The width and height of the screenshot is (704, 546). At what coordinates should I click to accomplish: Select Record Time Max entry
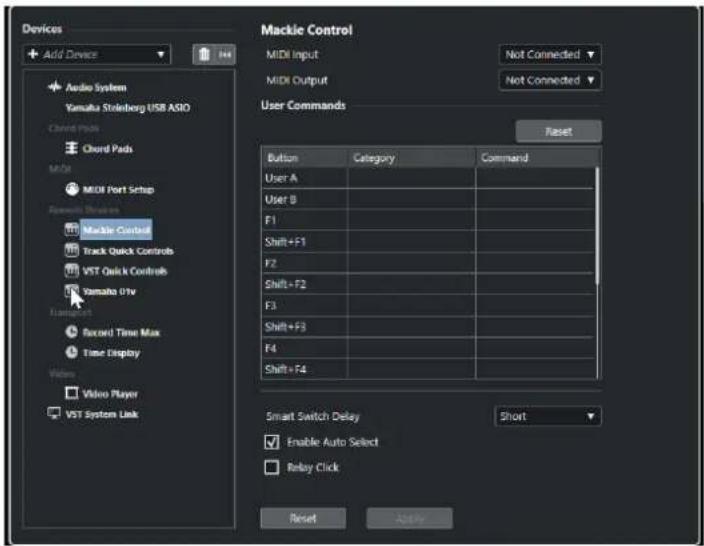[121, 332]
